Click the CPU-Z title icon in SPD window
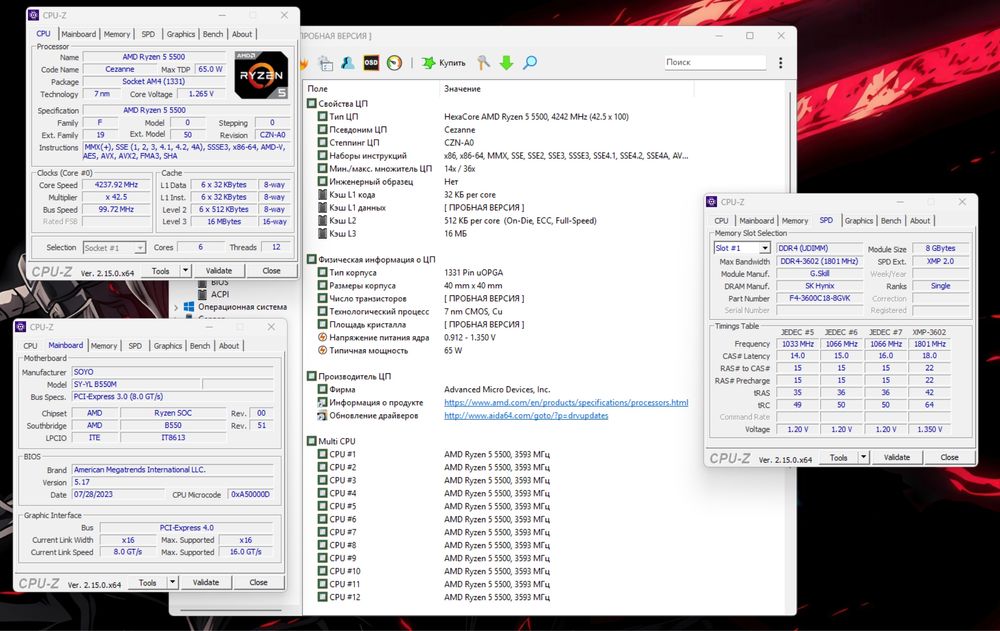The image size is (1000, 631). click(712, 202)
